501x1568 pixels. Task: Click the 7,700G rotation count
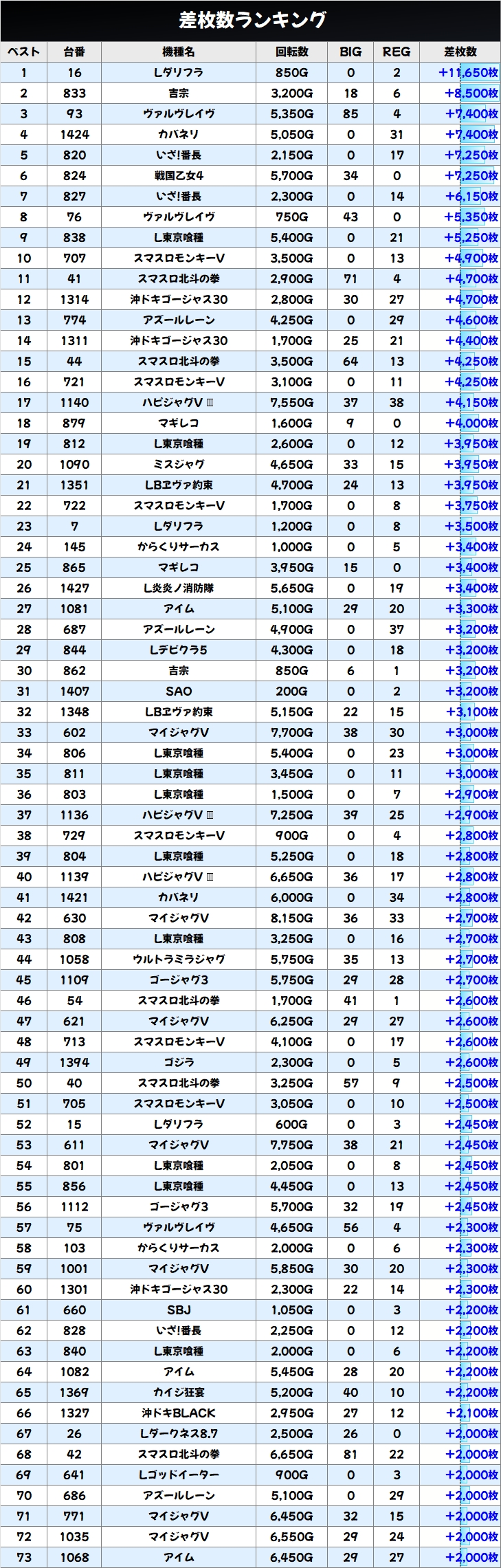292,733
